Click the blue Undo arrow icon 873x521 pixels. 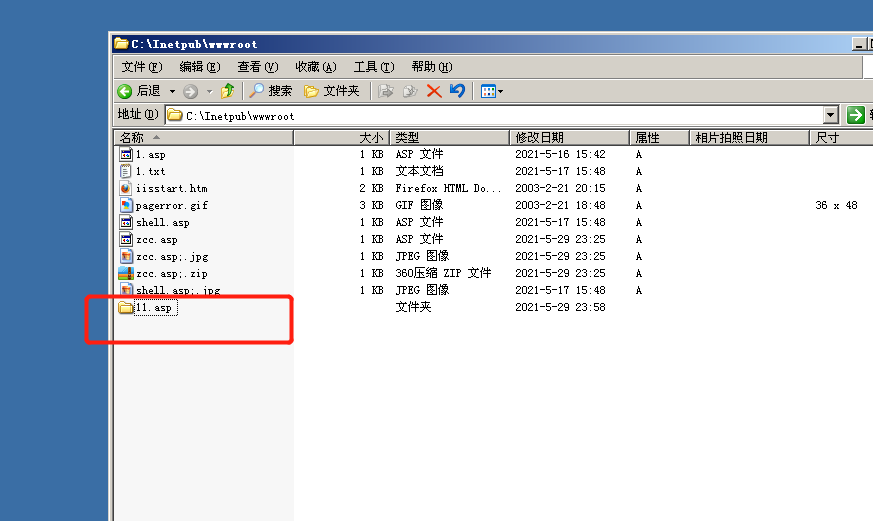pos(457,90)
